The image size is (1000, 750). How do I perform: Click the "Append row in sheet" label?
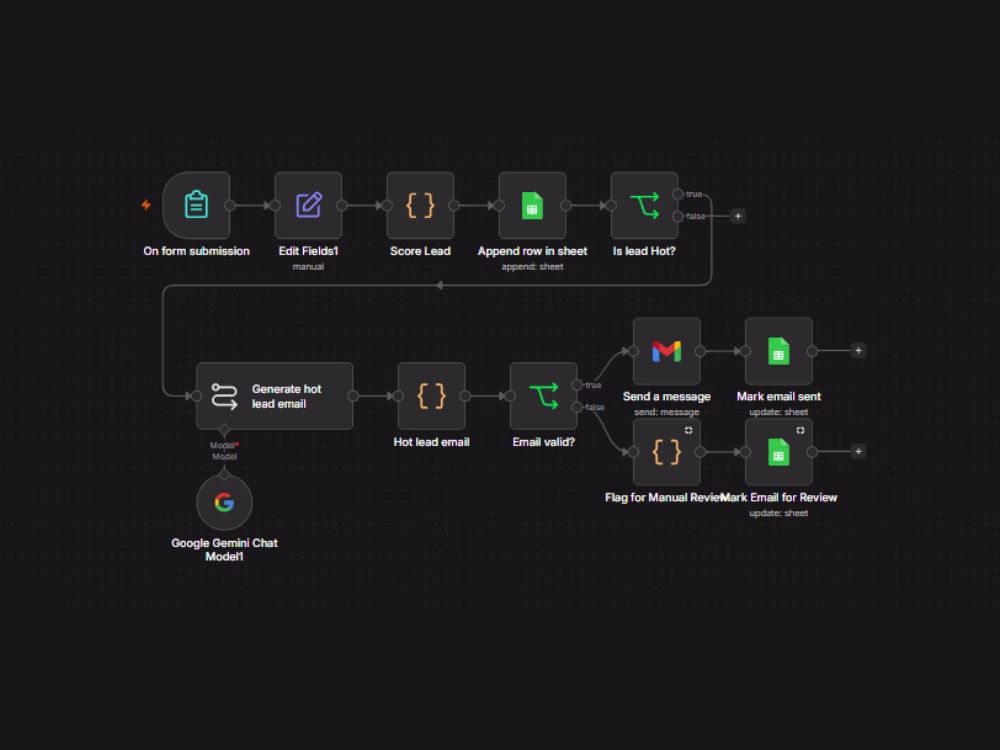(x=533, y=251)
